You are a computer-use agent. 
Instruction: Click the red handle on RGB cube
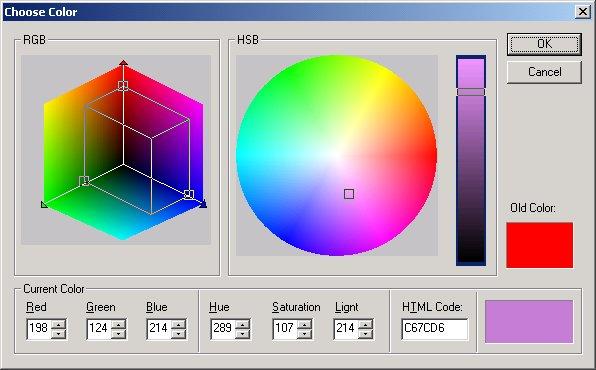point(123,86)
